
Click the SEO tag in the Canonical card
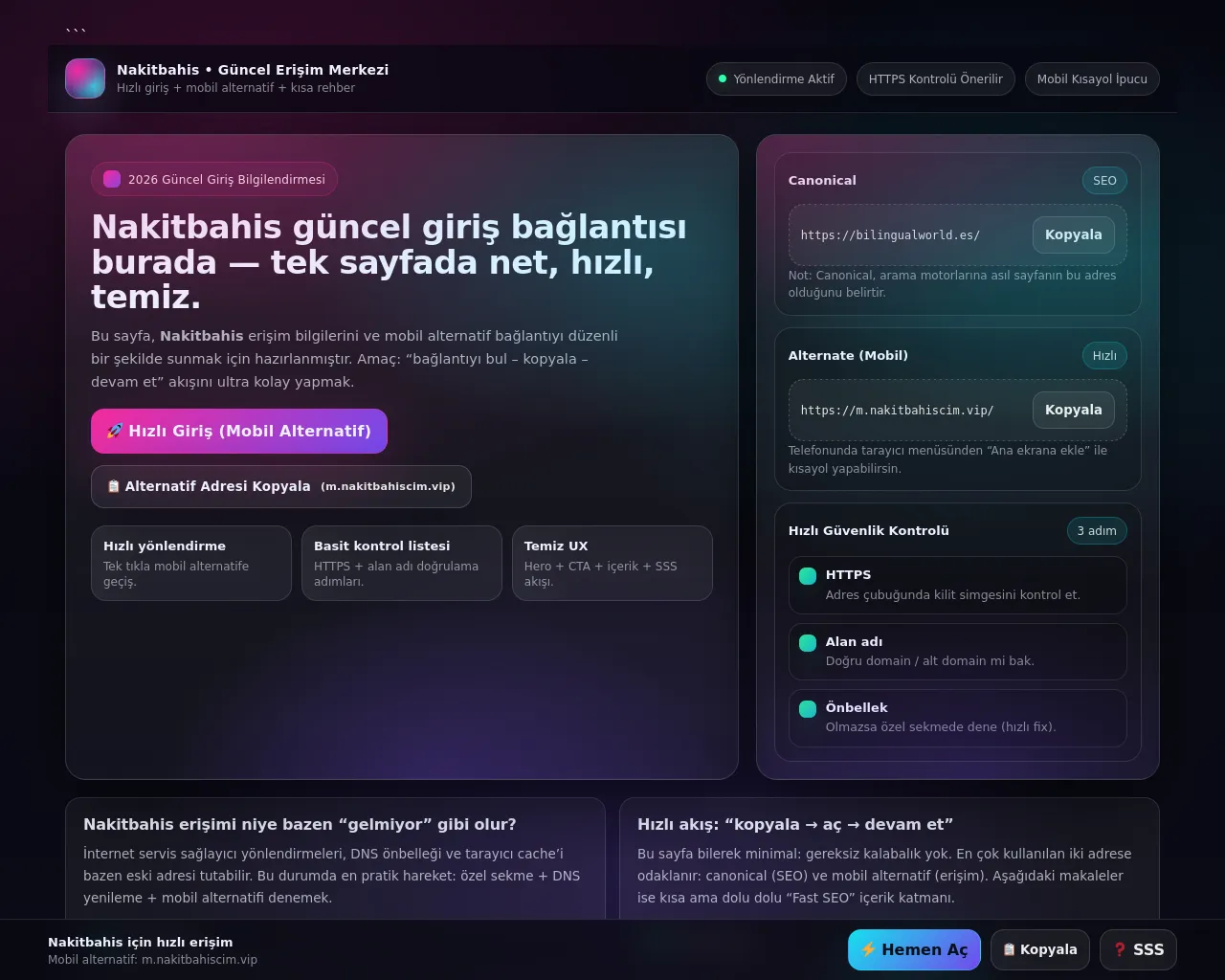coord(1104,180)
